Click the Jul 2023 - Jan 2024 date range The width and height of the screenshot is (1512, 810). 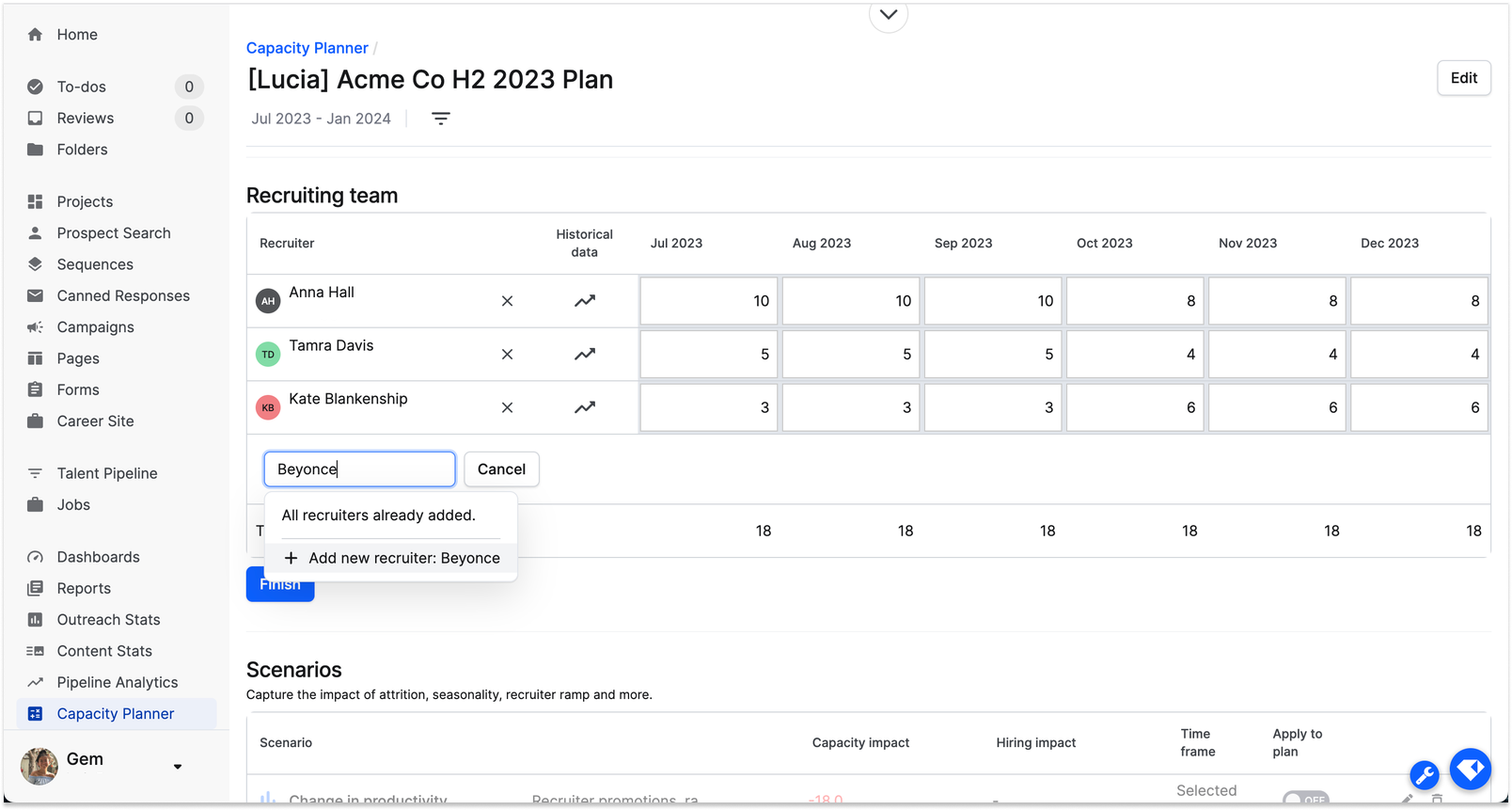click(321, 119)
